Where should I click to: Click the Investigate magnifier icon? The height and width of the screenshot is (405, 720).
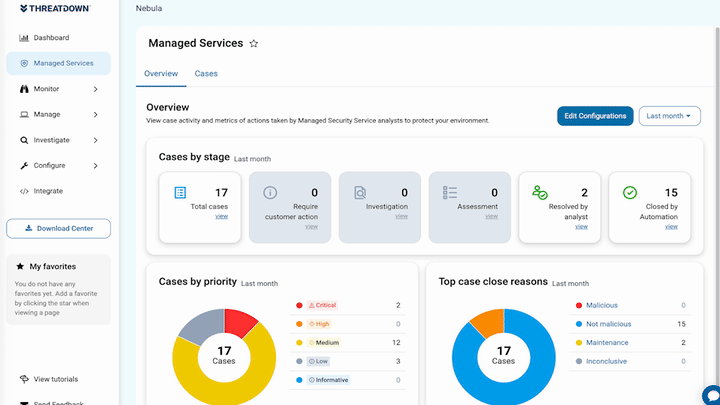pyautogui.click(x=24, y=140)
